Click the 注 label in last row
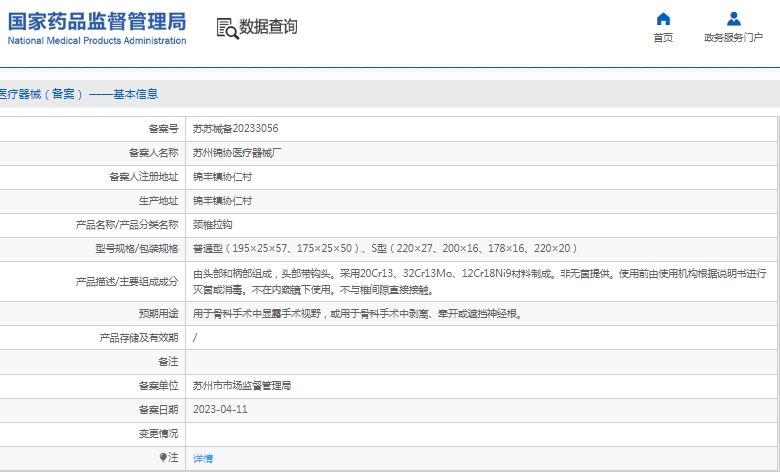Viewport: 780px width, 475px height. click(x=173, y=457)
